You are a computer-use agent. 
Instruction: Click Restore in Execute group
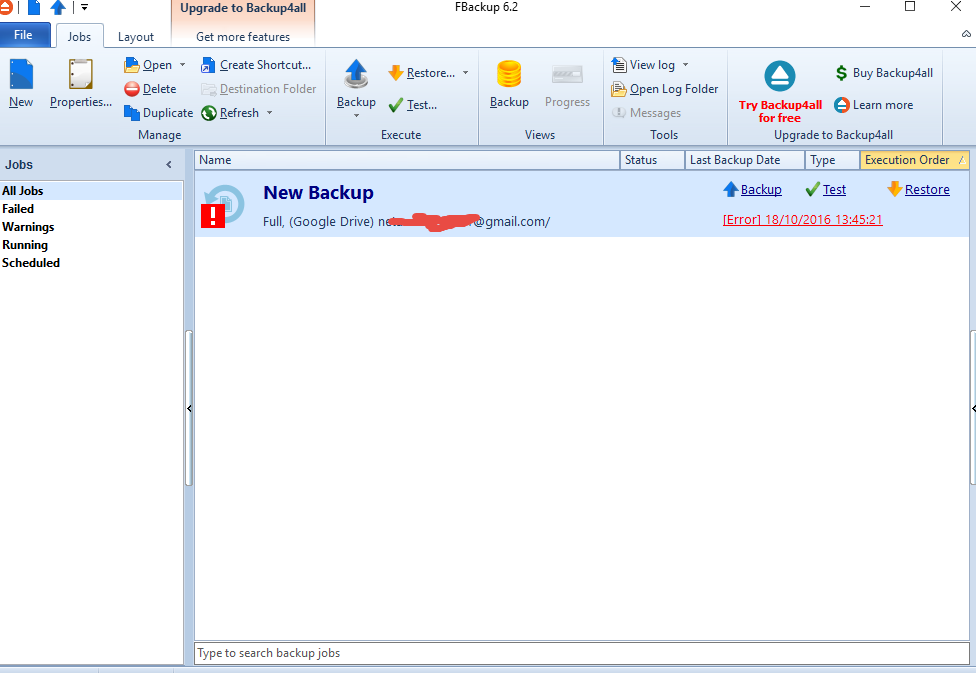pyautogui.click(x=421, y=73)
